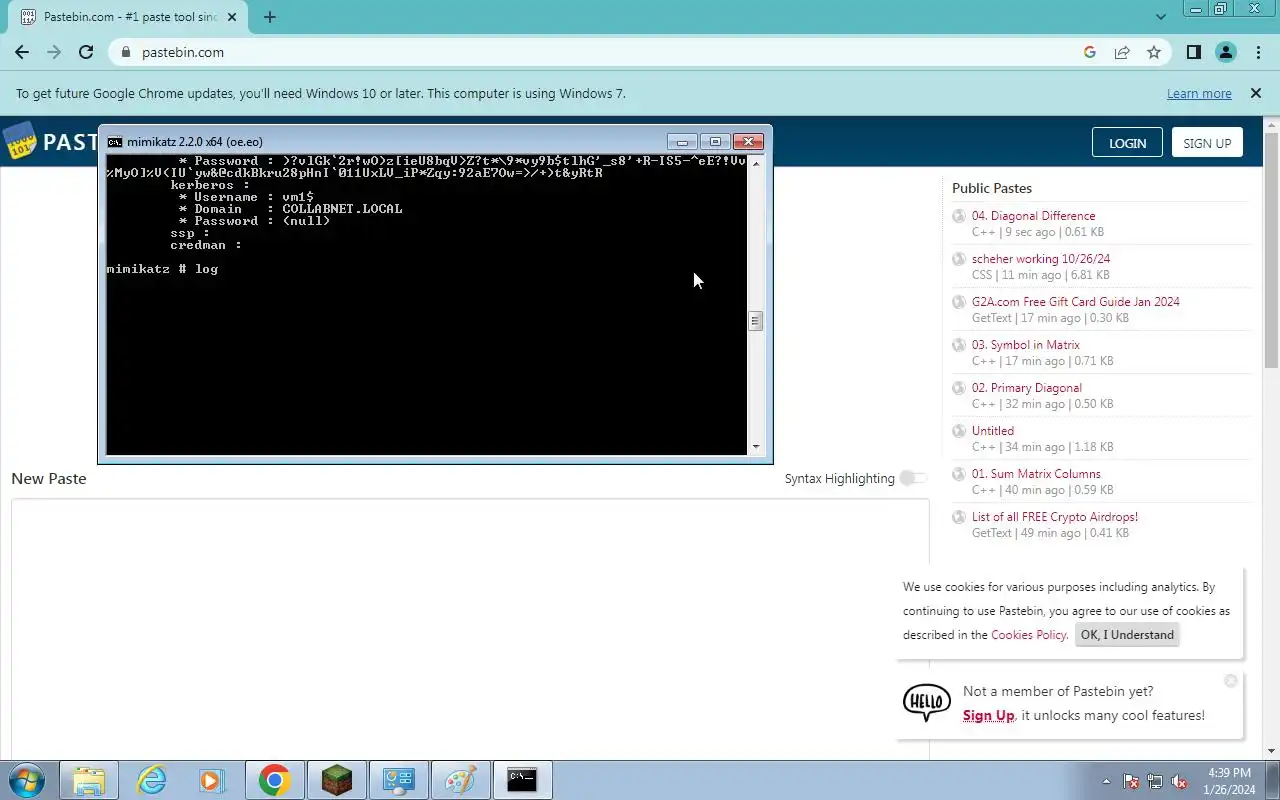Viewport: 1280px width, 800px height.
Task: Switch to the command prompt taskbar item
Action: point(522,780)
